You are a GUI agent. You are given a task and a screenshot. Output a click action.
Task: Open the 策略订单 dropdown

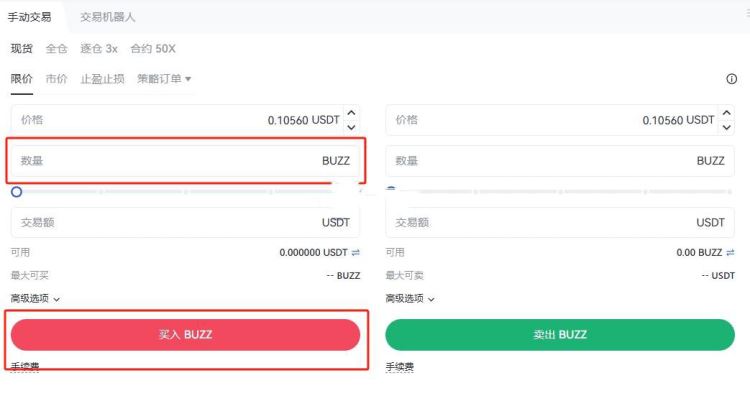(164, 79)
